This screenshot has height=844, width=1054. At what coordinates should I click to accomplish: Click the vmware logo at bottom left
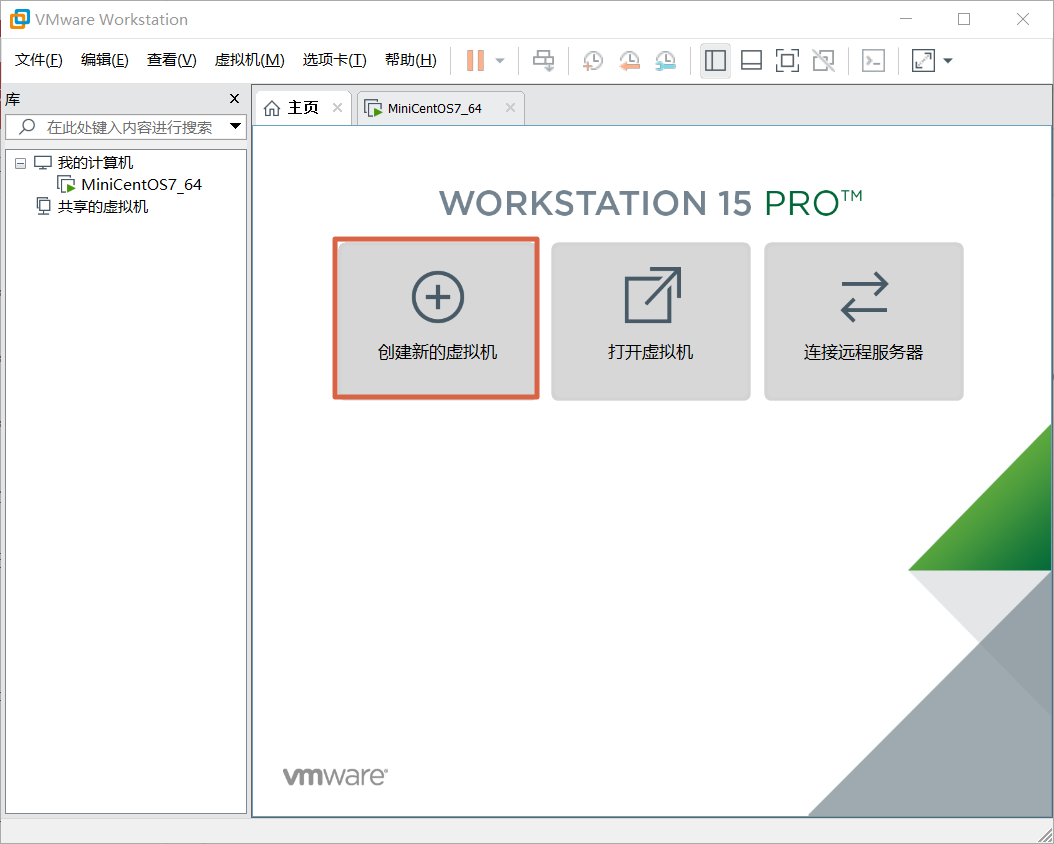(335, 776)
